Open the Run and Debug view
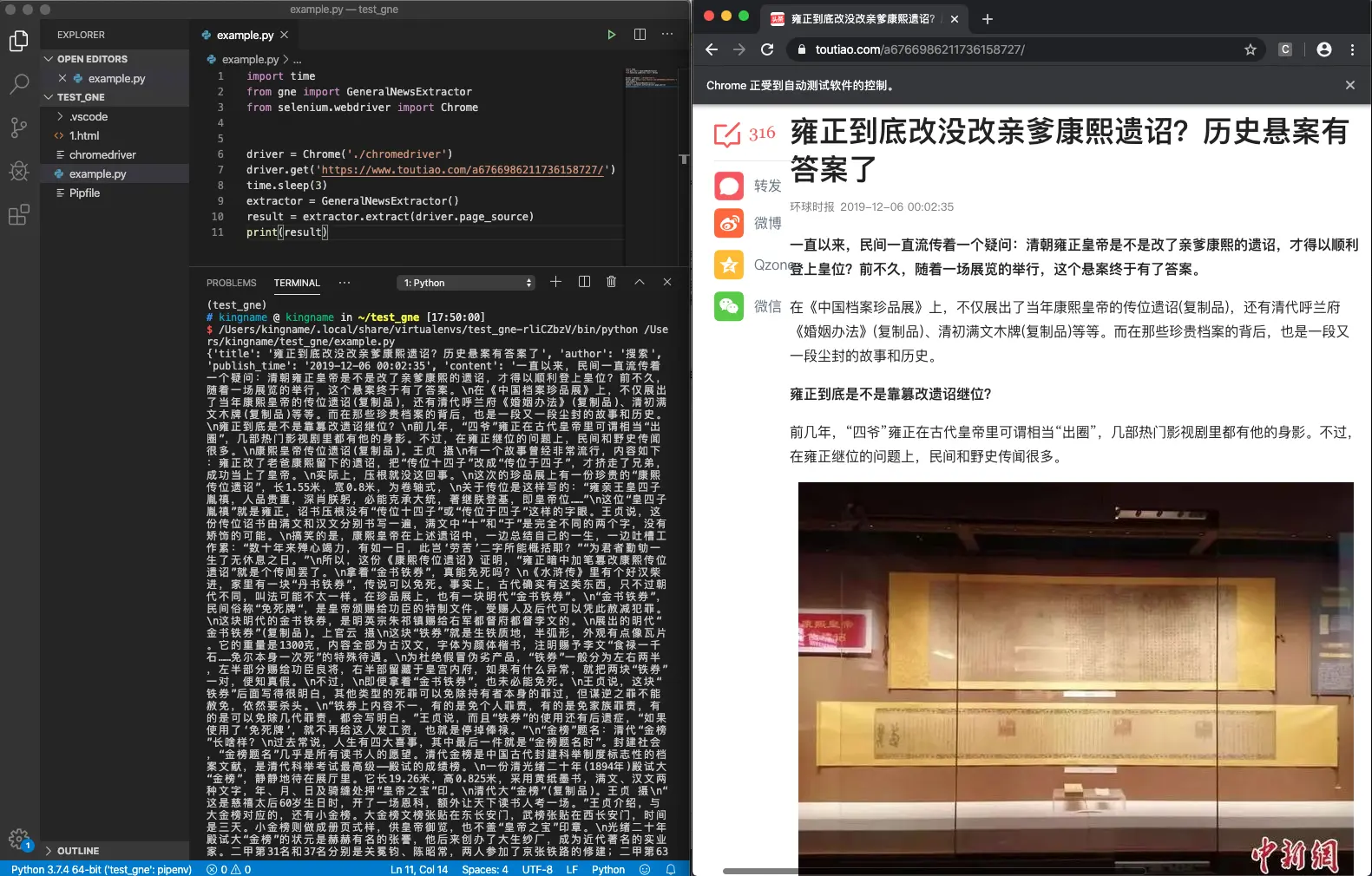The width and height of the screenshot is (1372, 876). pos(19,171)
